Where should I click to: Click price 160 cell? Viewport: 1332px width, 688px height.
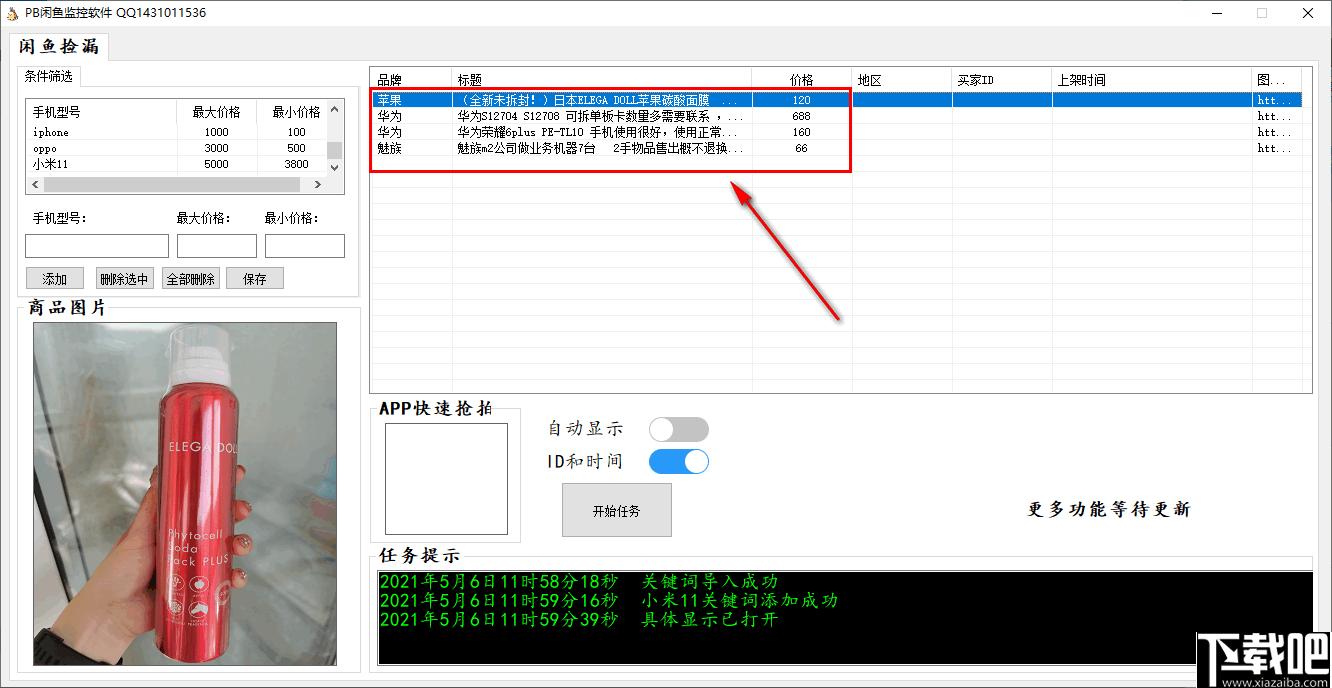pyautogui.click(x=802, y=132)
